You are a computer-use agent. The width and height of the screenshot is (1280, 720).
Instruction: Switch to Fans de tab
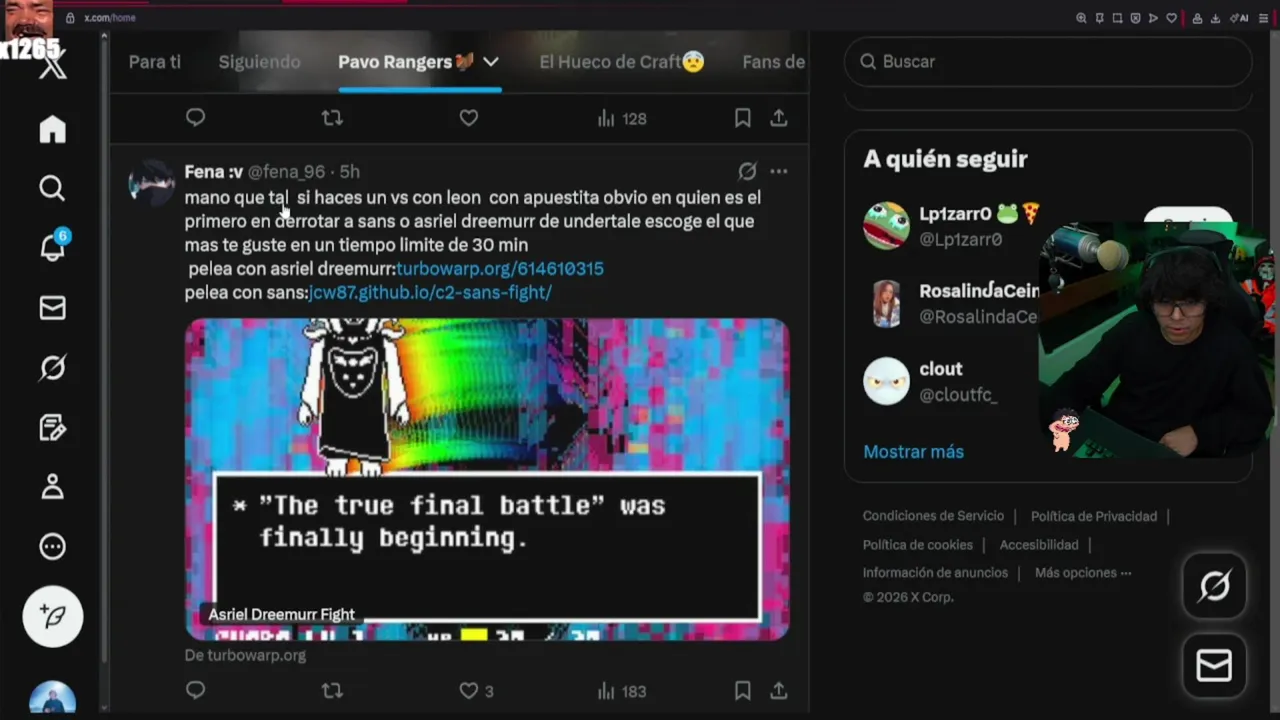pos(774,62)
